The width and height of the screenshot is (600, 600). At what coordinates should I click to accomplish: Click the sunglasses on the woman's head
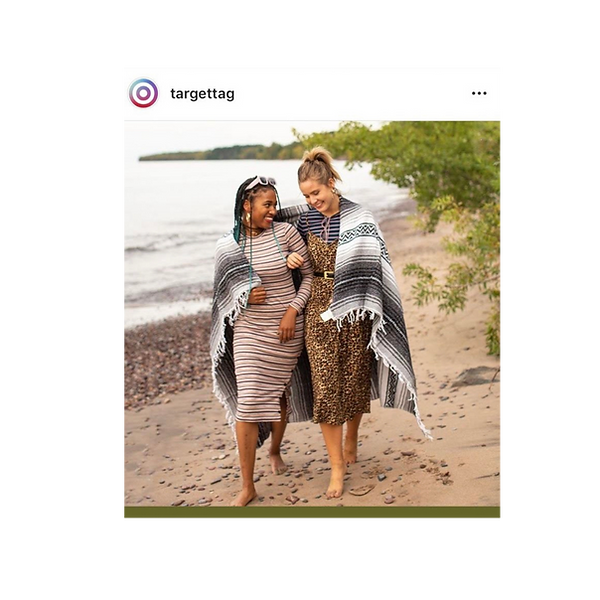pos(261,182)
